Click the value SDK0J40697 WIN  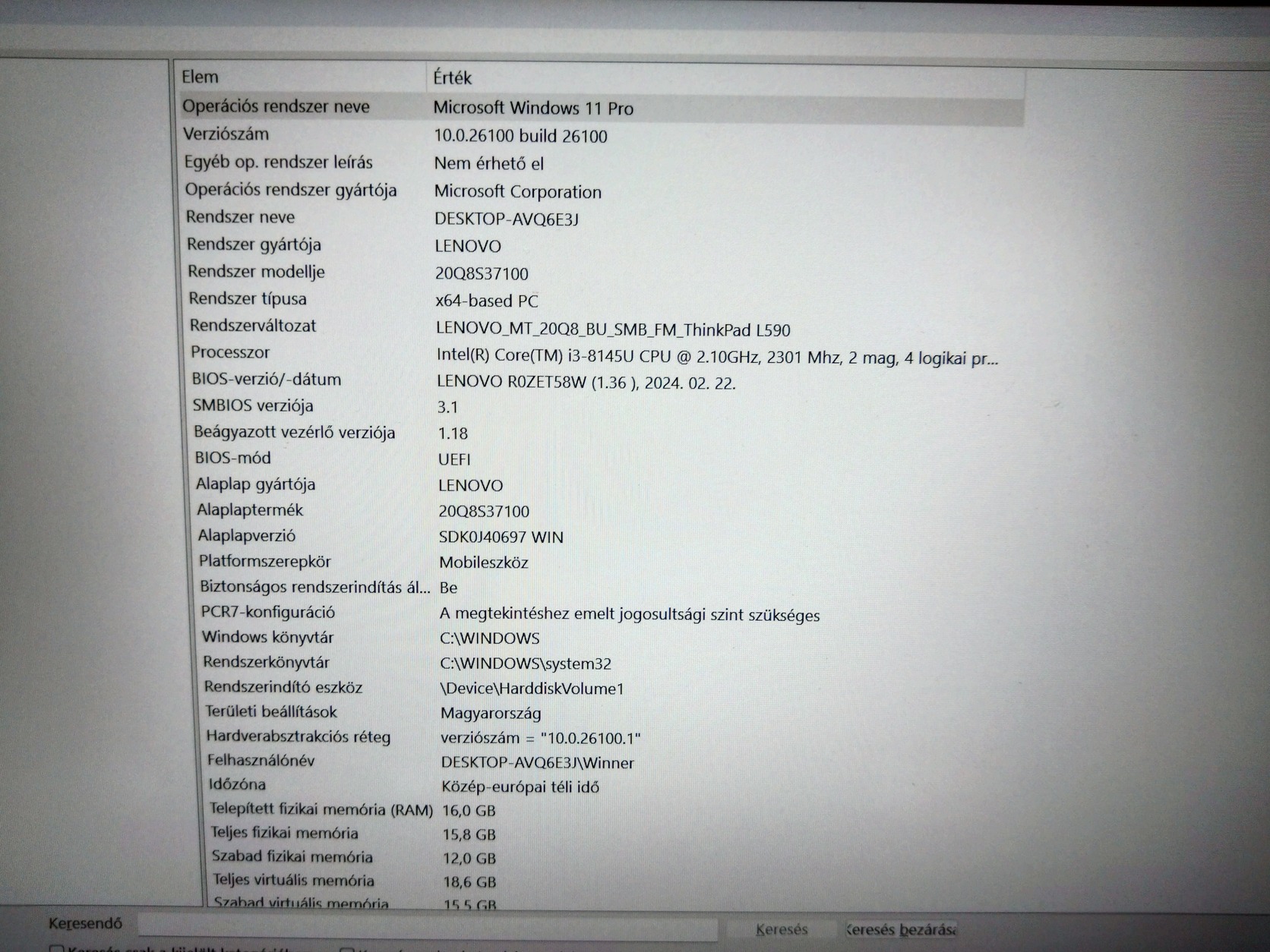coord(501,537)
